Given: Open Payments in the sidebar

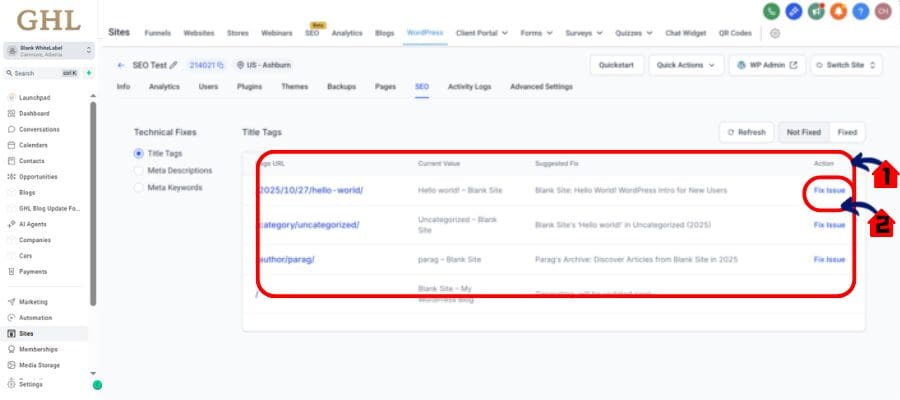Looking at the screenshot, I should 33,271.
